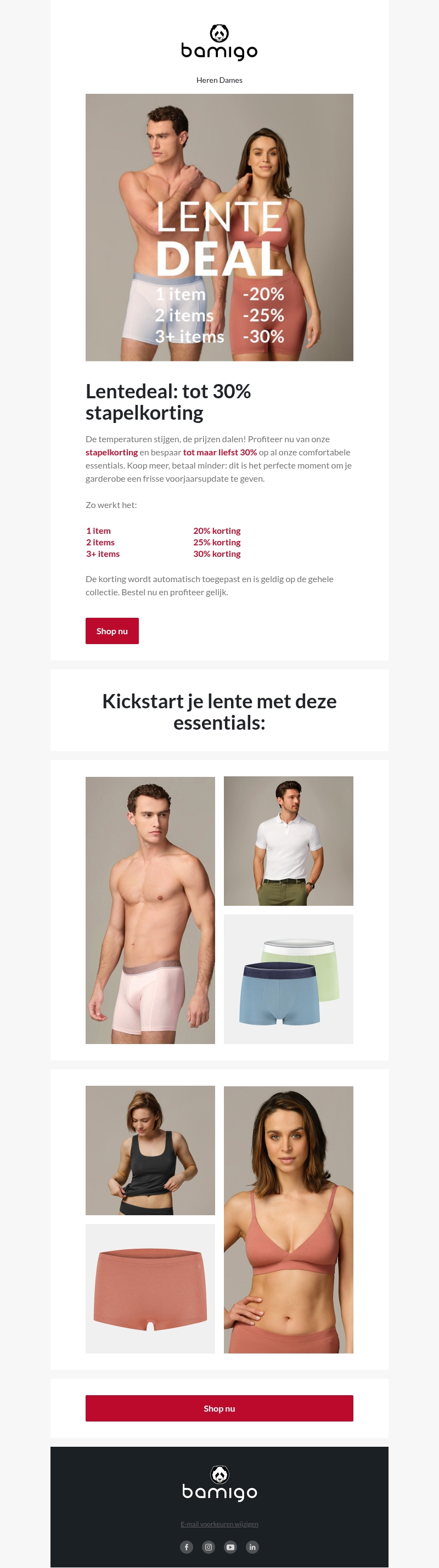
Task: Open 'E-mail voorkeuren wijzigen' link
Action: click(x=219, y=1524)
